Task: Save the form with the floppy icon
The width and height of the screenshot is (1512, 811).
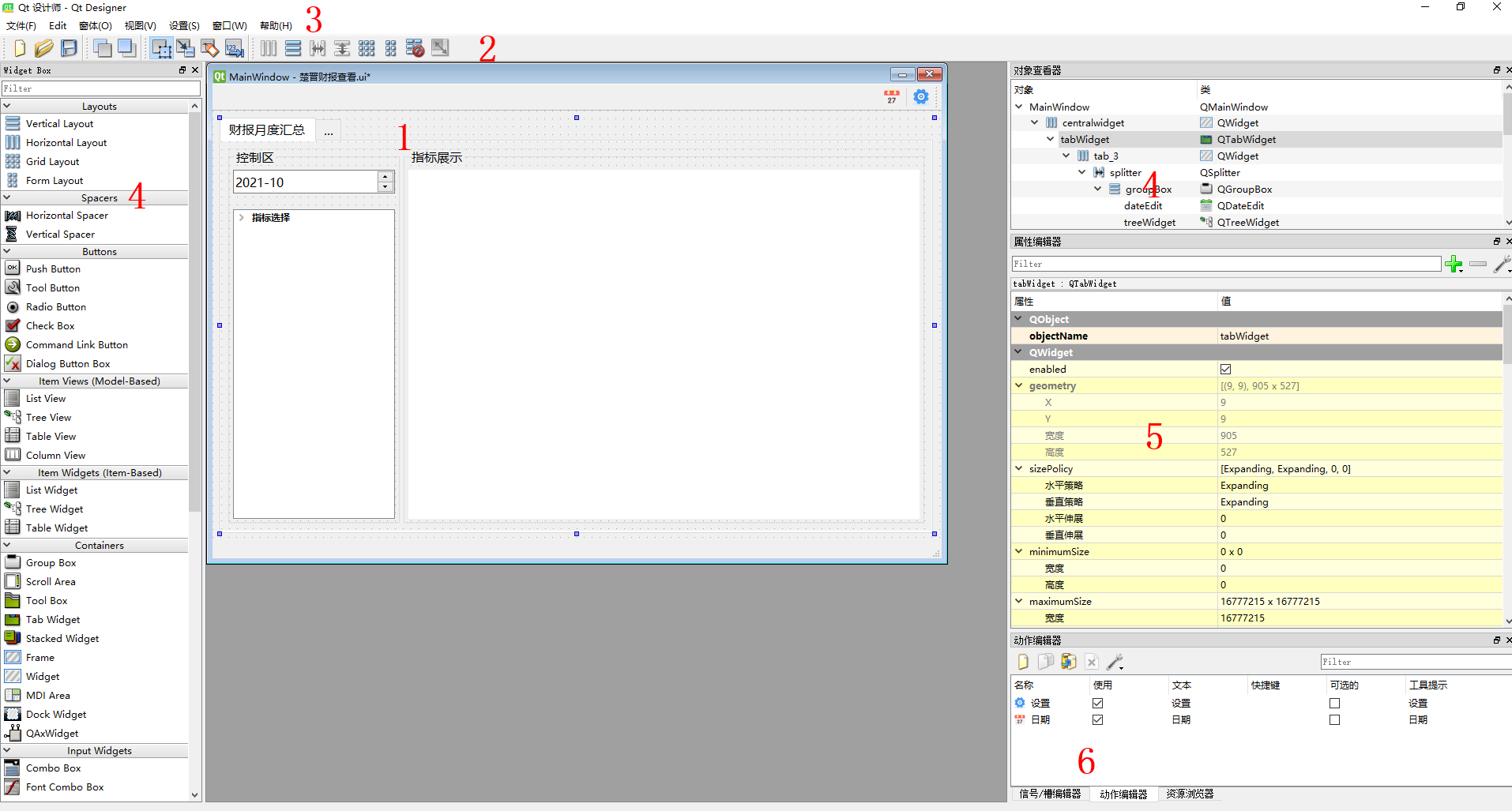Action: tap(69, 48)
